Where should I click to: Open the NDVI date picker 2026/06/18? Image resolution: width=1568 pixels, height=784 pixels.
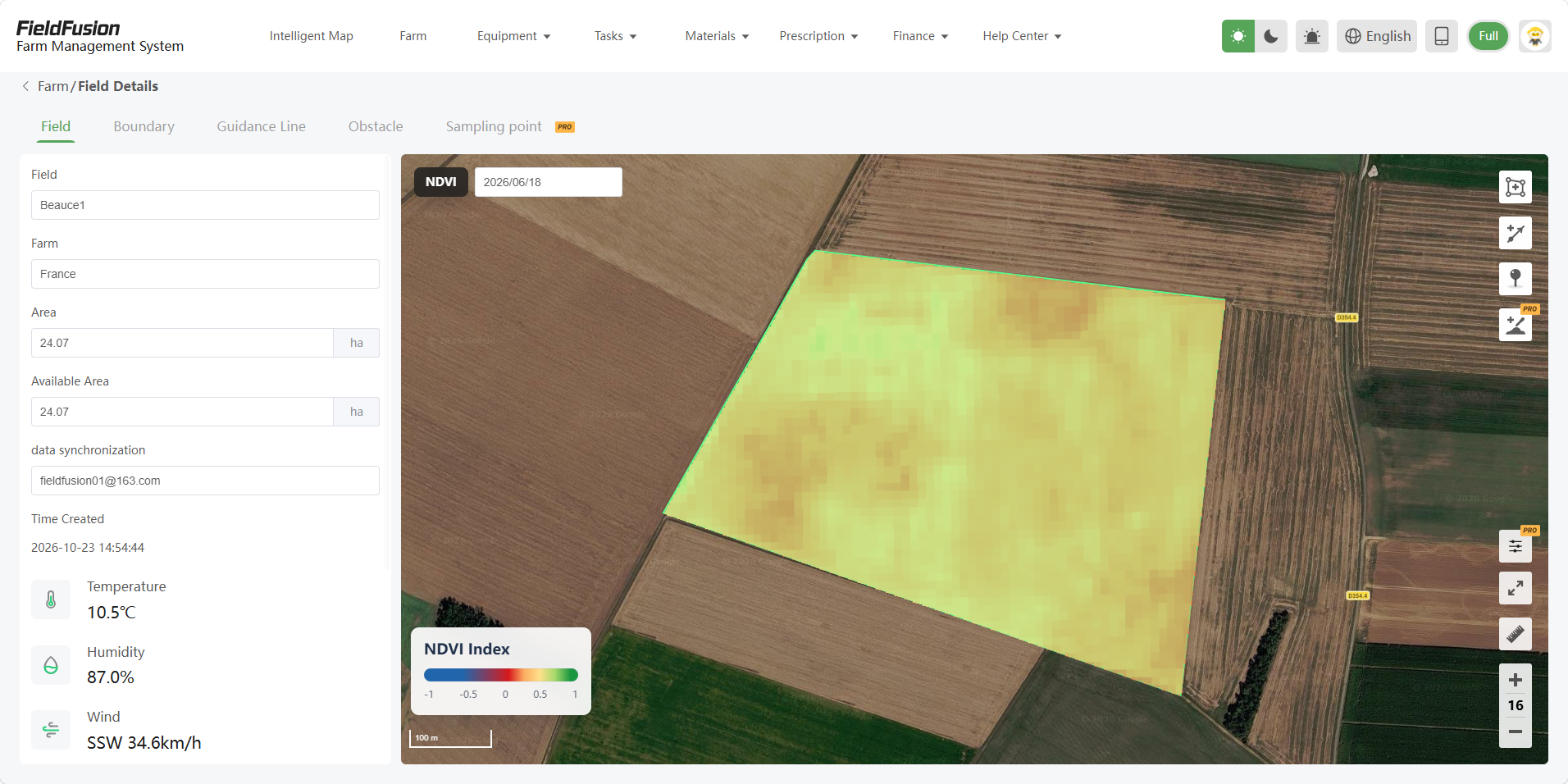click(549, 182)
